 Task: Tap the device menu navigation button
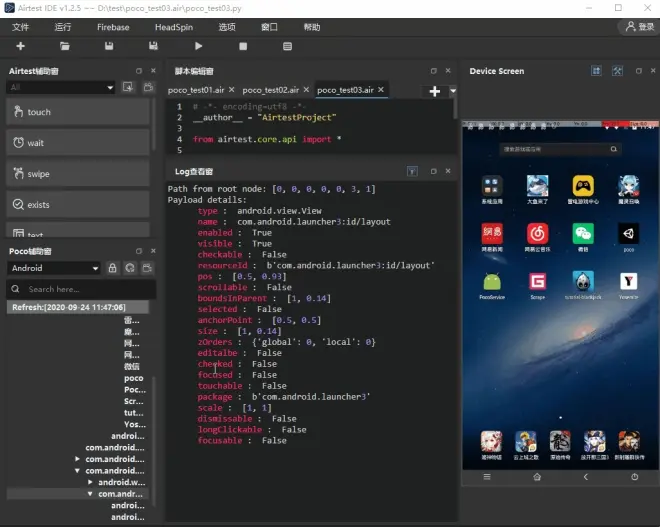487,477
